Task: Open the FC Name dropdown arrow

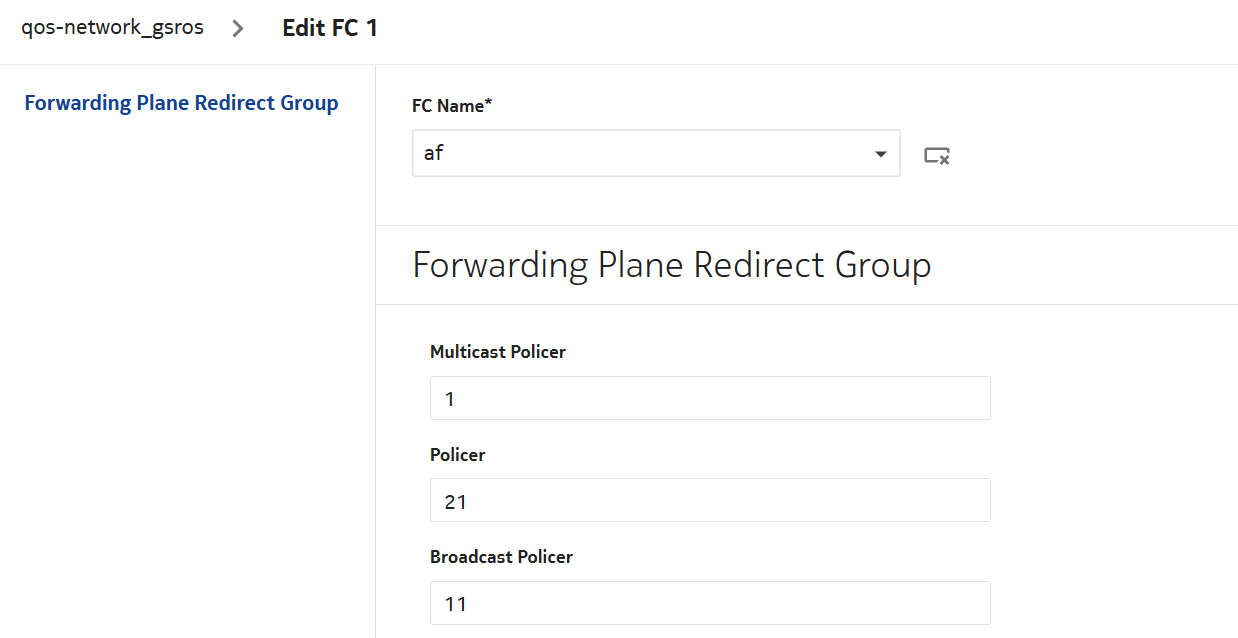Action: pyautogui.click(x=880, y=154)
